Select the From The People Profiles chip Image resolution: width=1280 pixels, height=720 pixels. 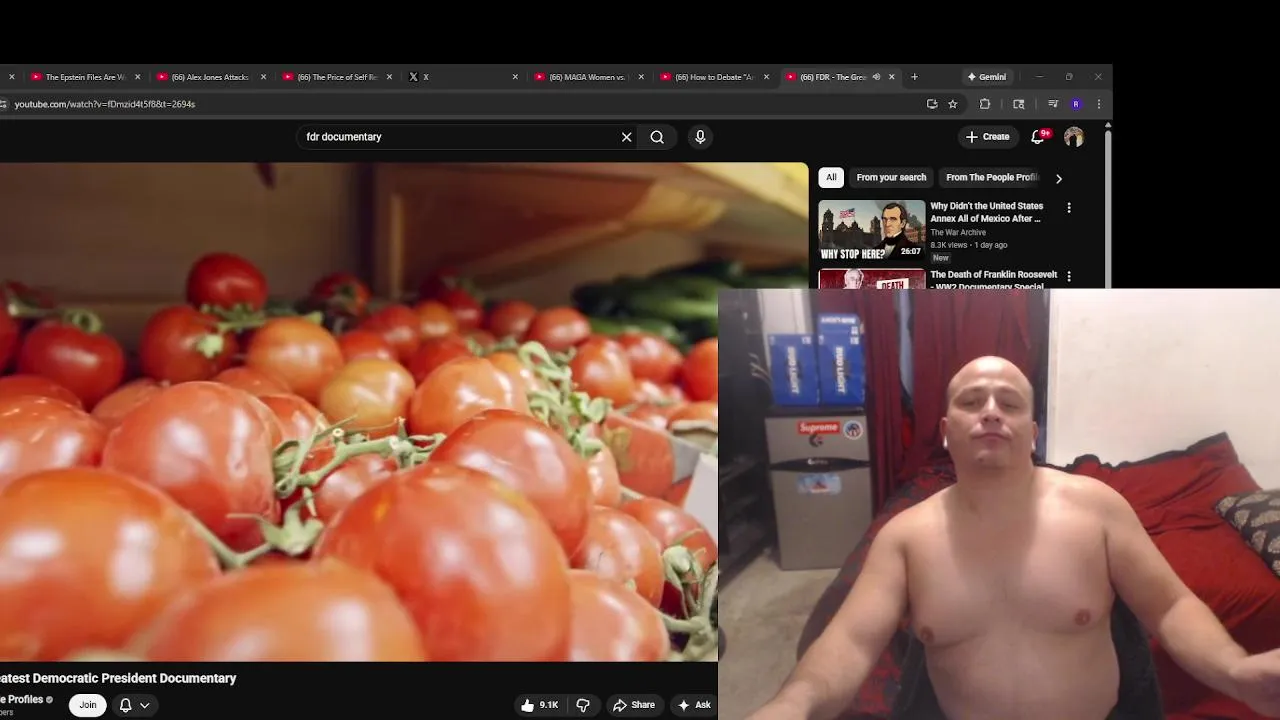tap(992, 177)
